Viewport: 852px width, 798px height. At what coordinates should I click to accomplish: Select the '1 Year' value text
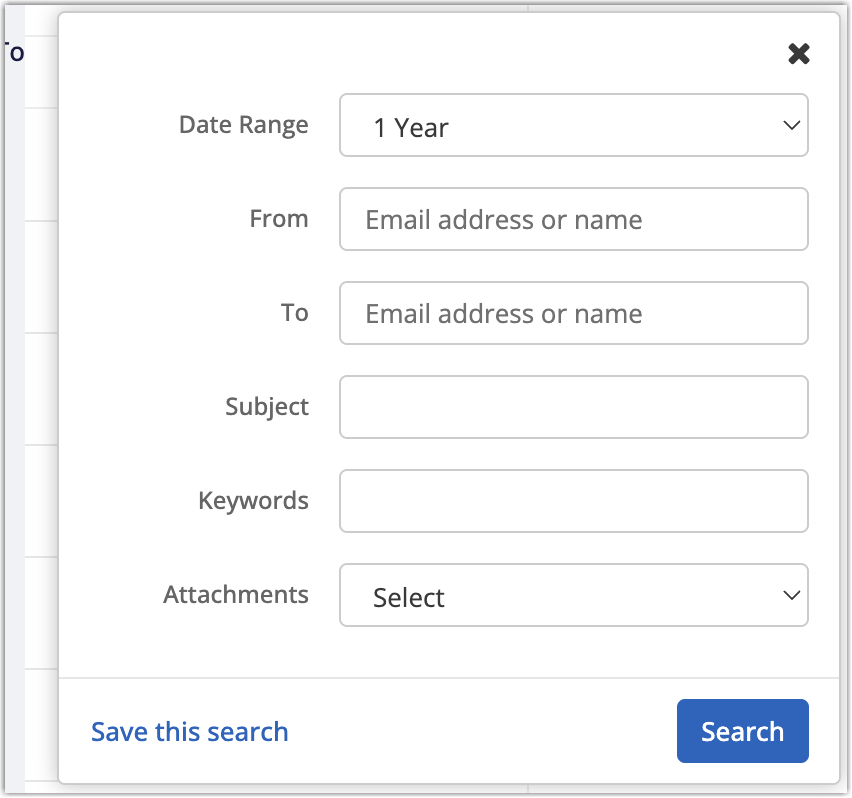(411, 128)
